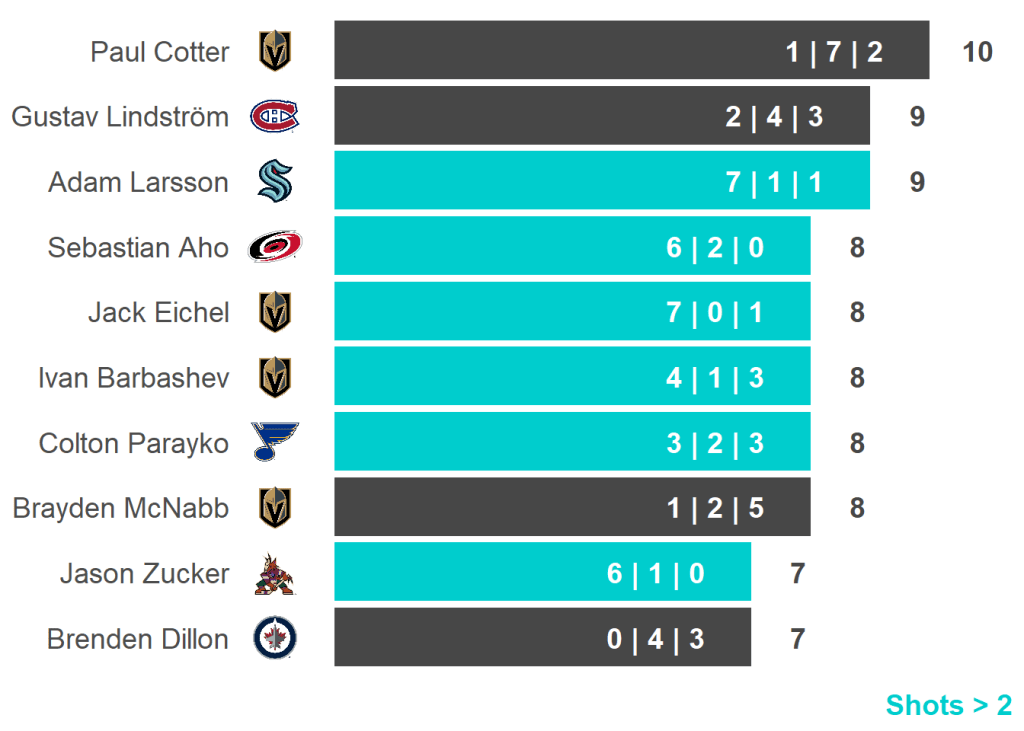The image size is (1024, 731).
Task: Click the Arizona Coyotes logo
Action: [274, 574]
